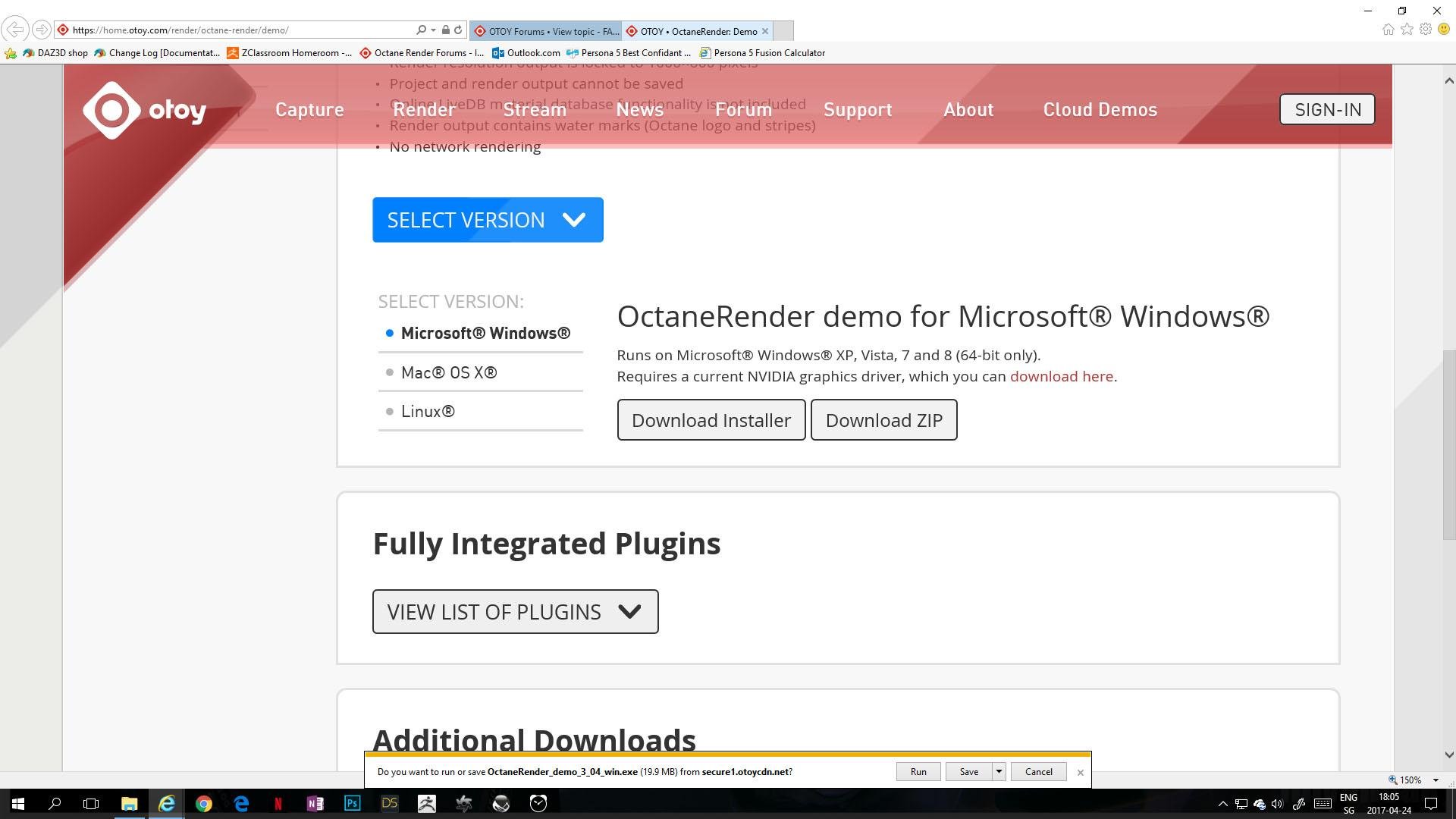Image resolution: width=1456 pixels, height=819 pixels.
Task: Open ZBrush from the taskbar
Action: pos(426,803)
